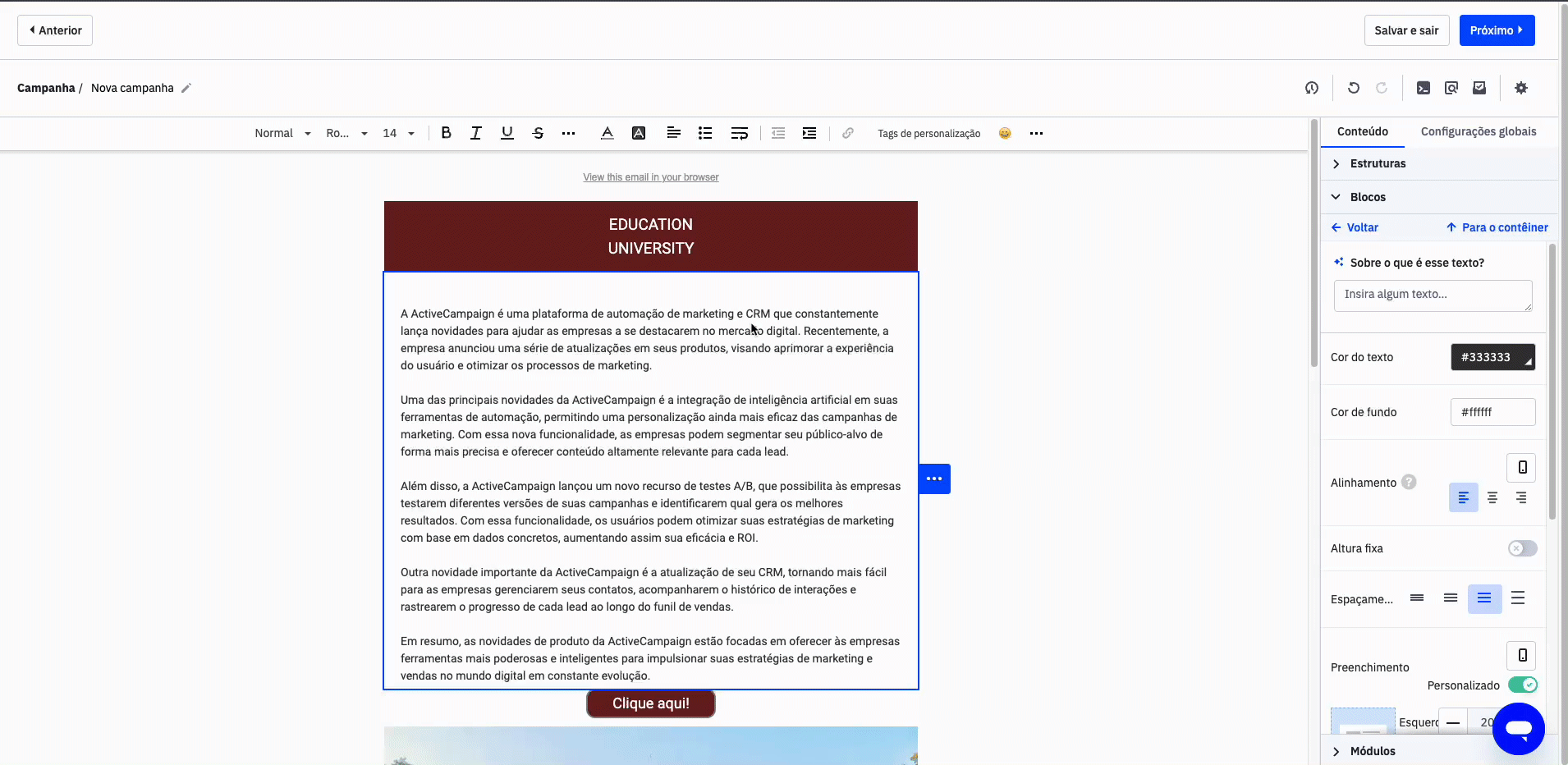Open the Normal paragraph style dropdown

point(282,133)
